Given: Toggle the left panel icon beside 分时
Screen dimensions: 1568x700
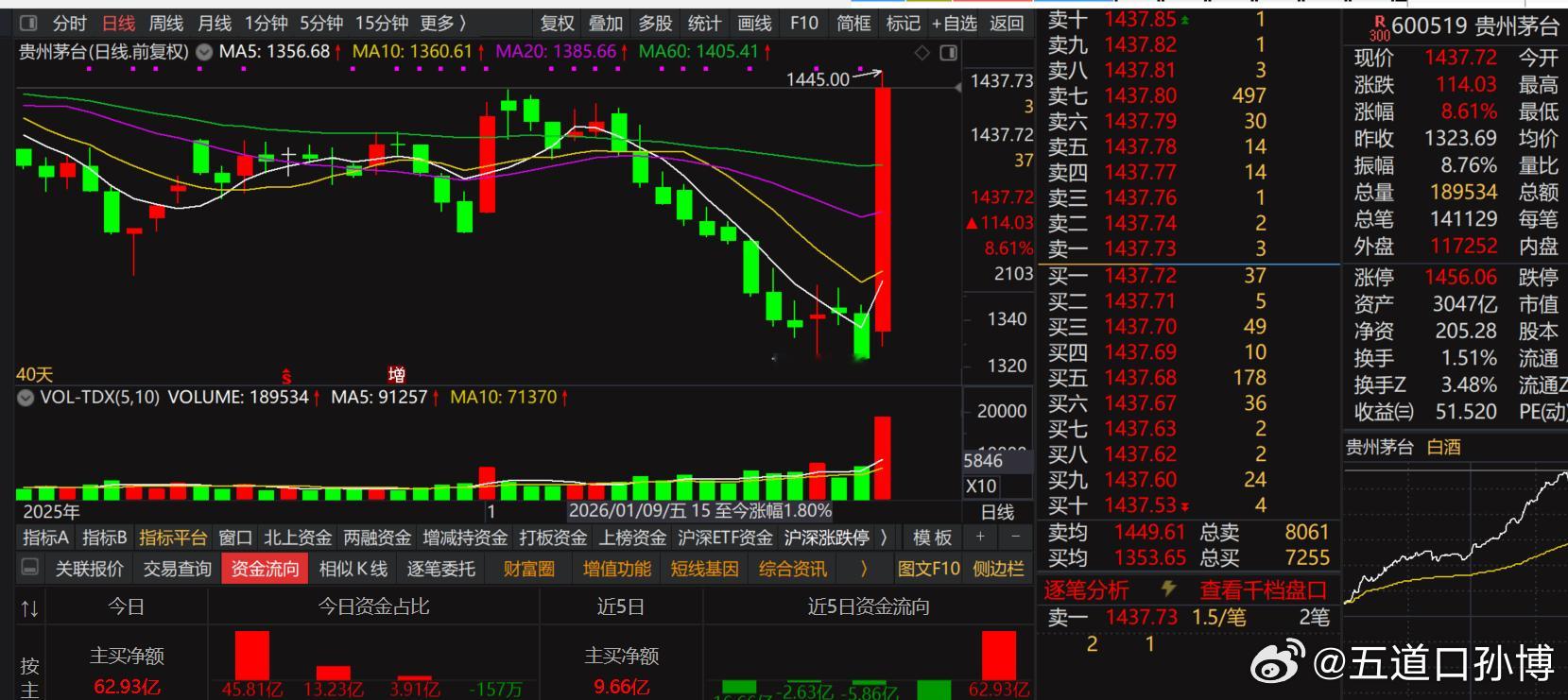Looking at the screenshot, I should click(29, 23).
